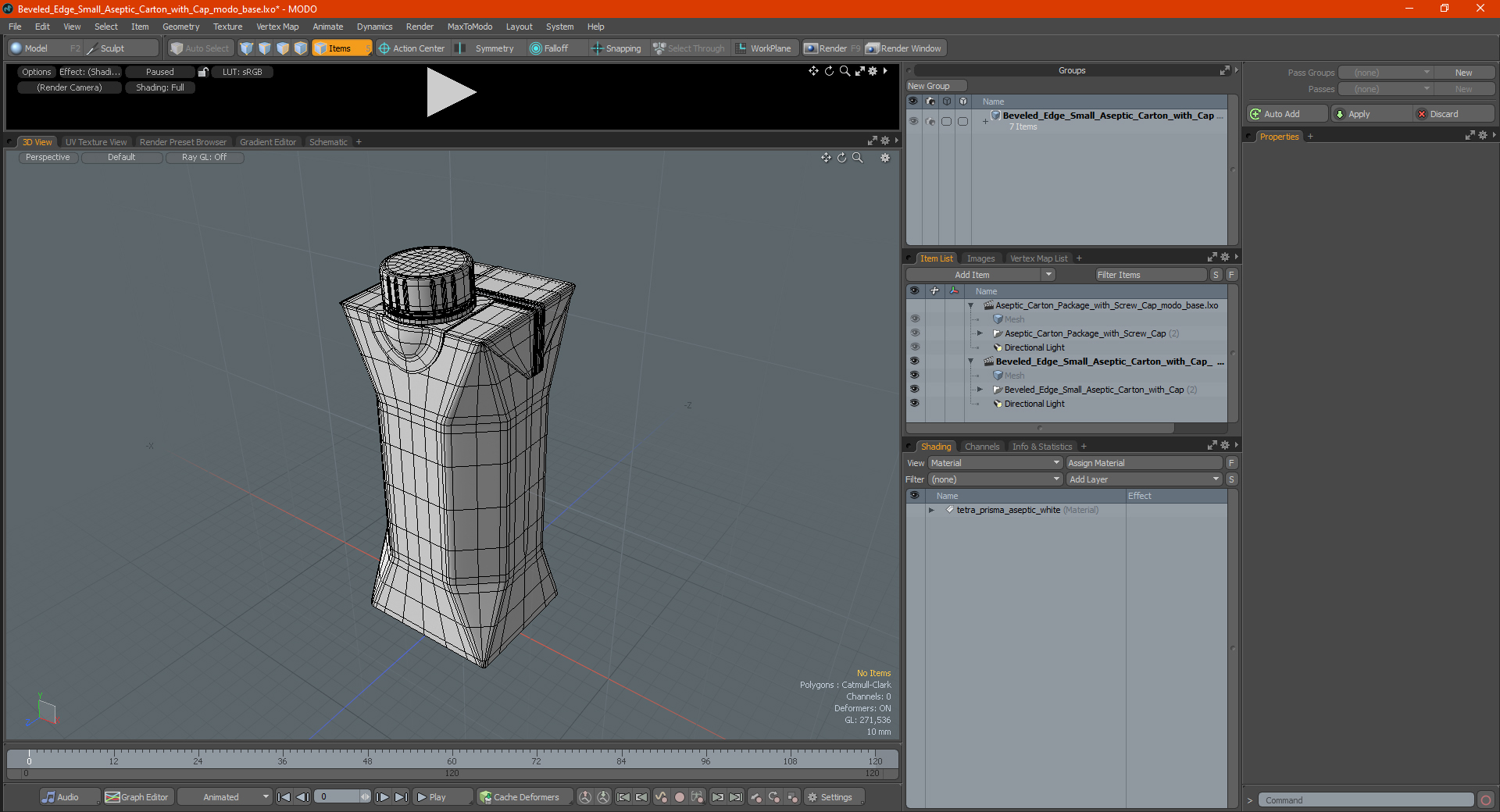Expand the tetra_prisma_aseptic_white material
This screenshot has width=1500, height=812.
(931, 510)
